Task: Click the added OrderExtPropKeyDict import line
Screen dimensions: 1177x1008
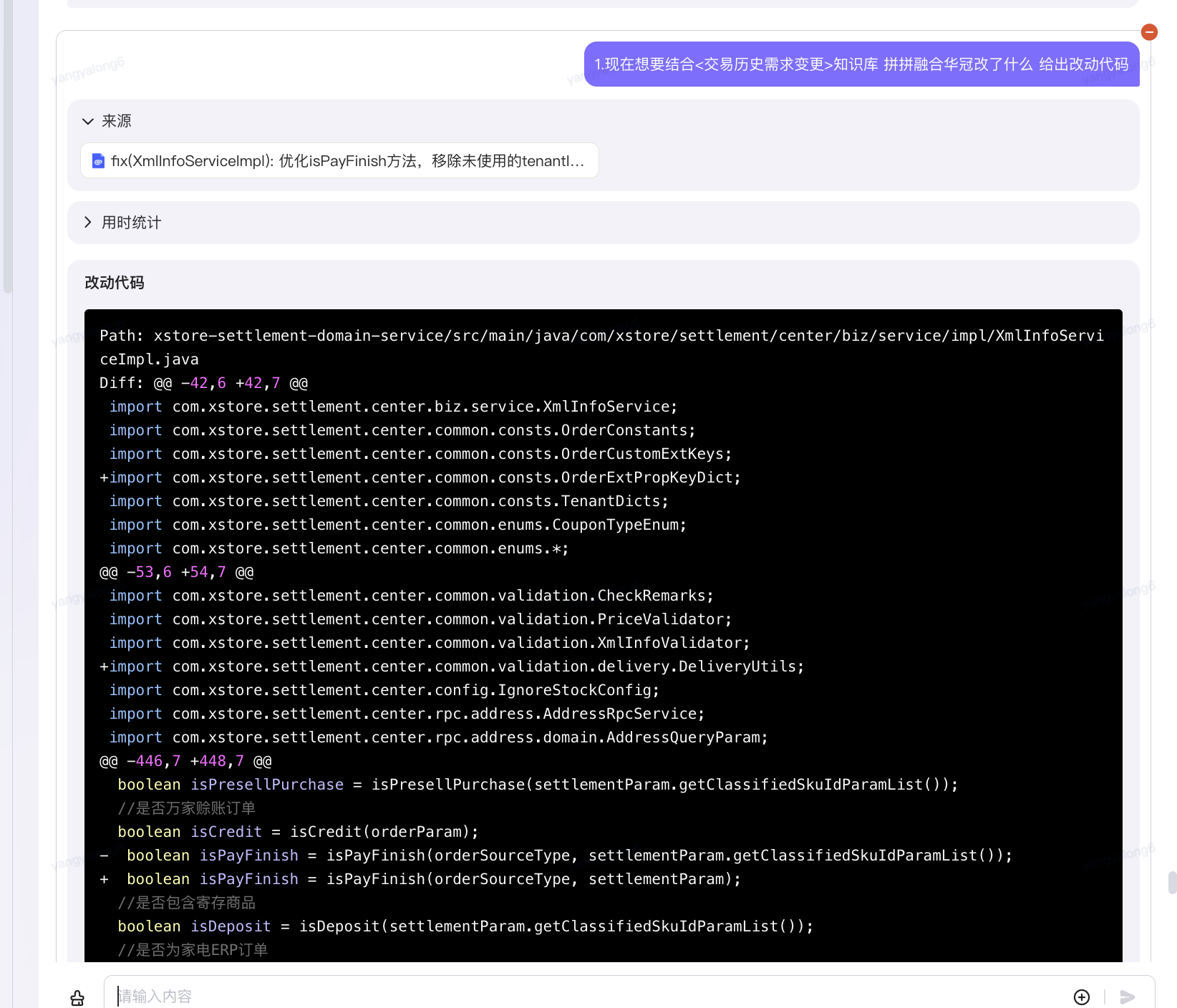Action: pyautogui.click(x=420, y=478)
